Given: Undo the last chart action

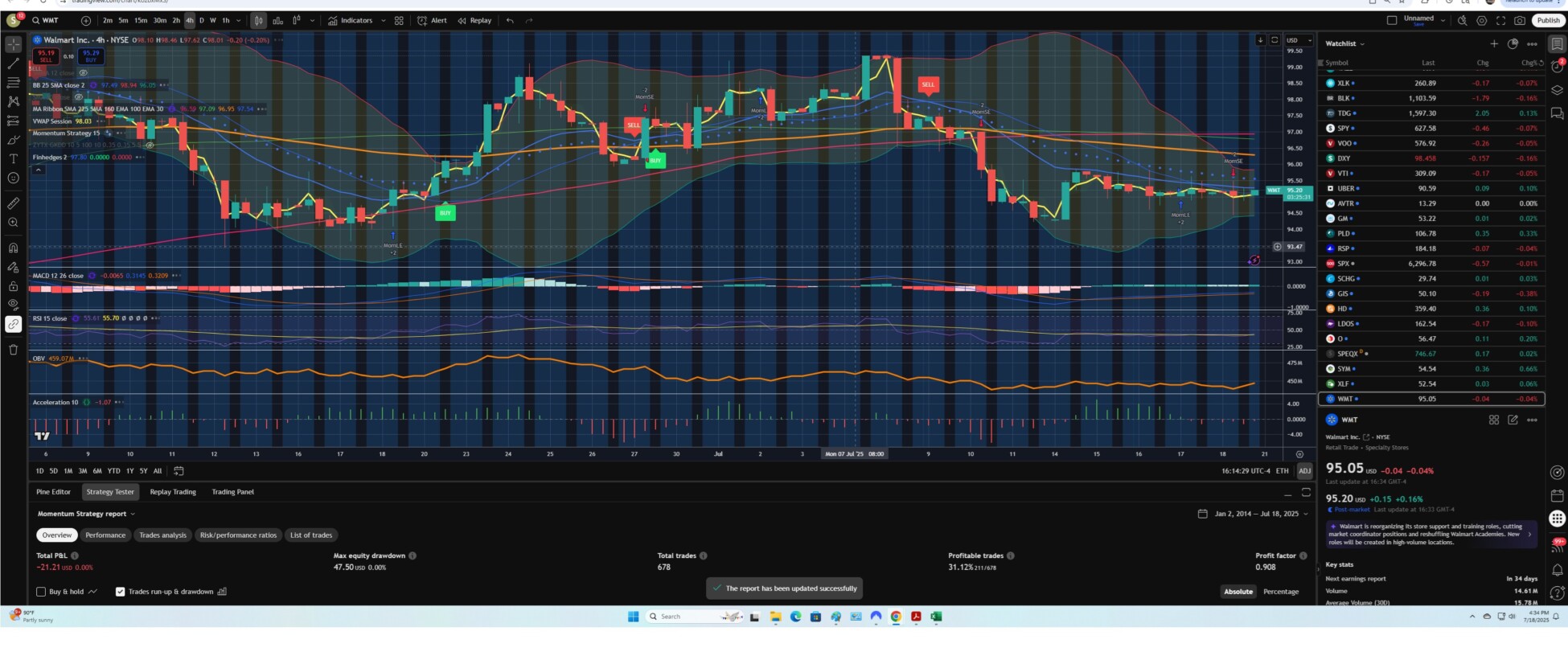Looking at the screenshot, I should (510, 21).
